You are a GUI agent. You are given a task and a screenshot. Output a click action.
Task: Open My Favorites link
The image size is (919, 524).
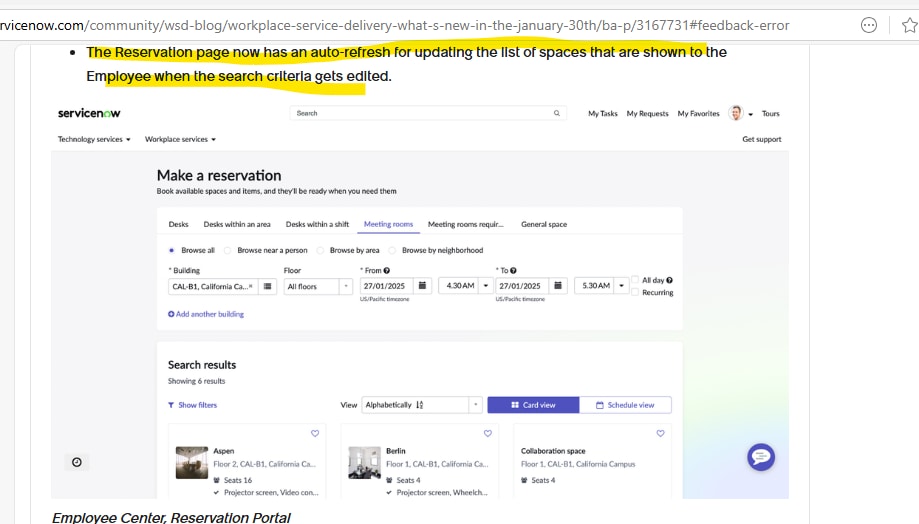[699, 114]
